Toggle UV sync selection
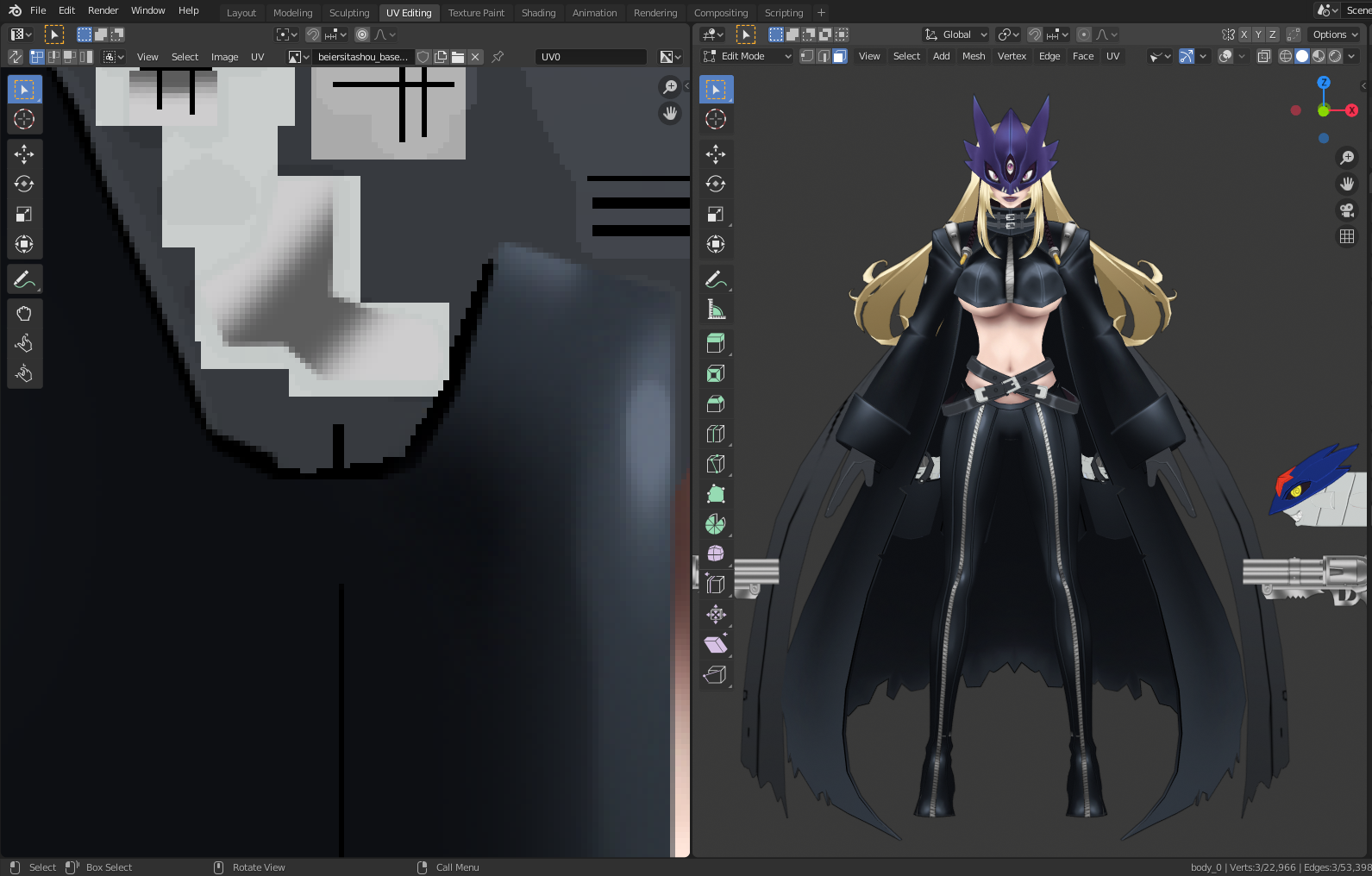 (16, 57)
